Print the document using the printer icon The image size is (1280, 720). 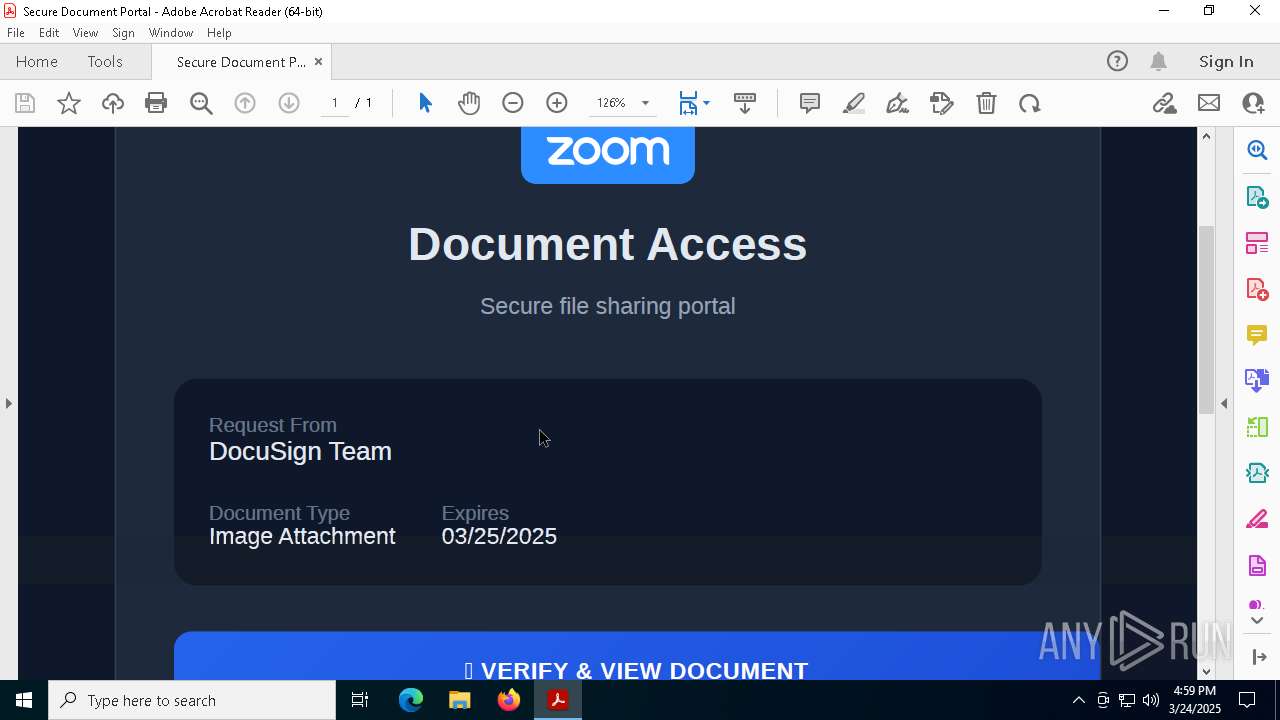[x=156, y=103]
